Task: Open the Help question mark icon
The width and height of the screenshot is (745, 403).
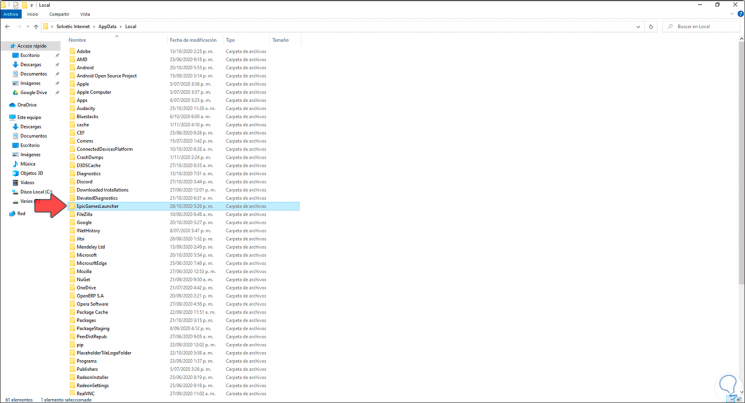Action: (741, 14)
